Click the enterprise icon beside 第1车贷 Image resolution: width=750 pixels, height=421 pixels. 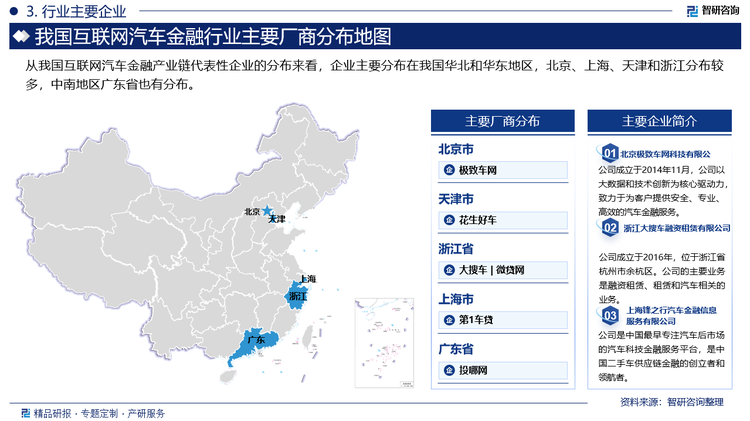point(449,320)
